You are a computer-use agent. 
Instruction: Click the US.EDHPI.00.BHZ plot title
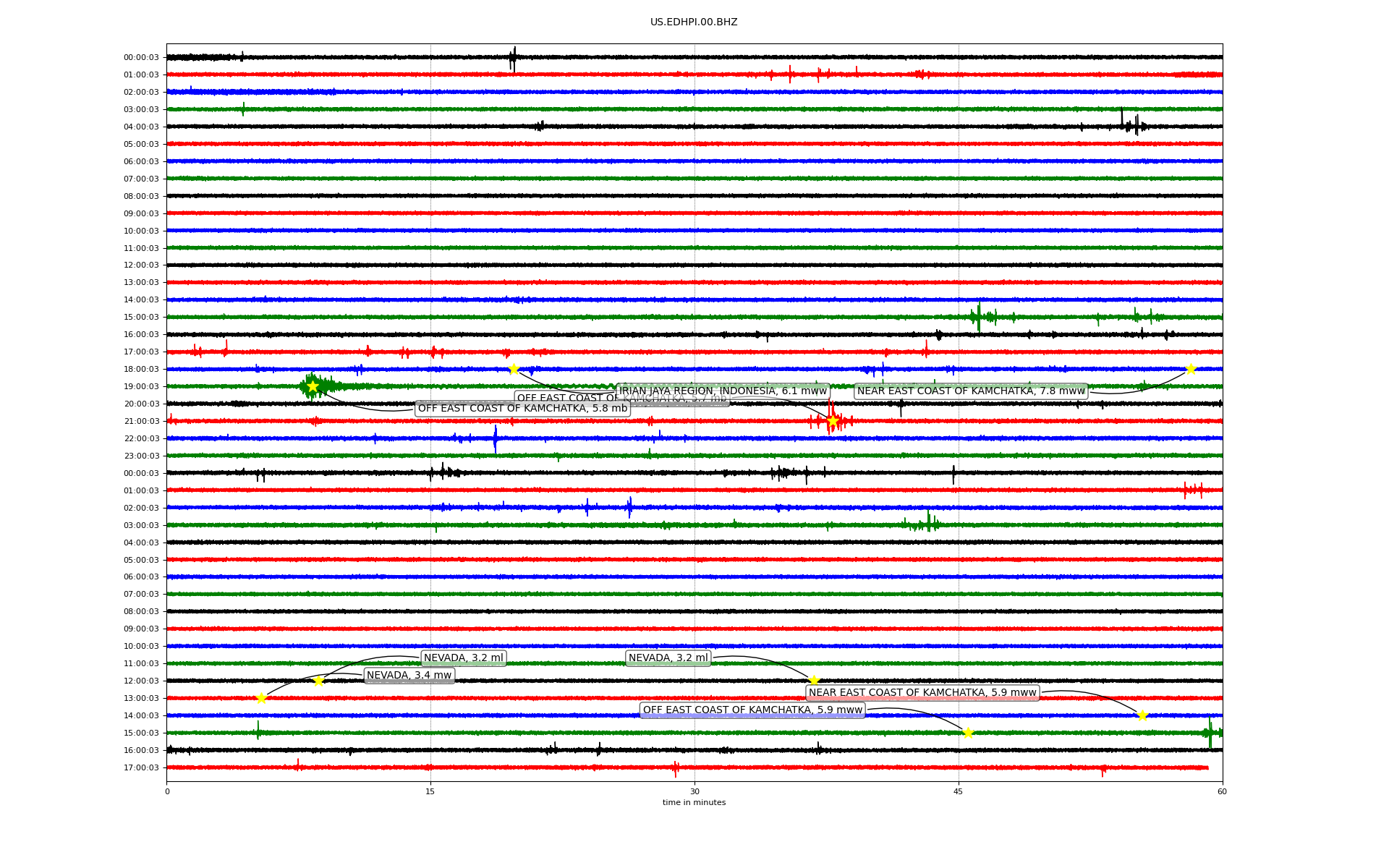[694, 22]
